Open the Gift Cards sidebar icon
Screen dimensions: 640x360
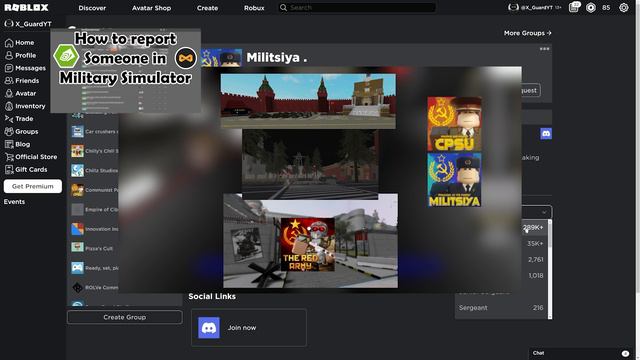(x=9, y=169)
